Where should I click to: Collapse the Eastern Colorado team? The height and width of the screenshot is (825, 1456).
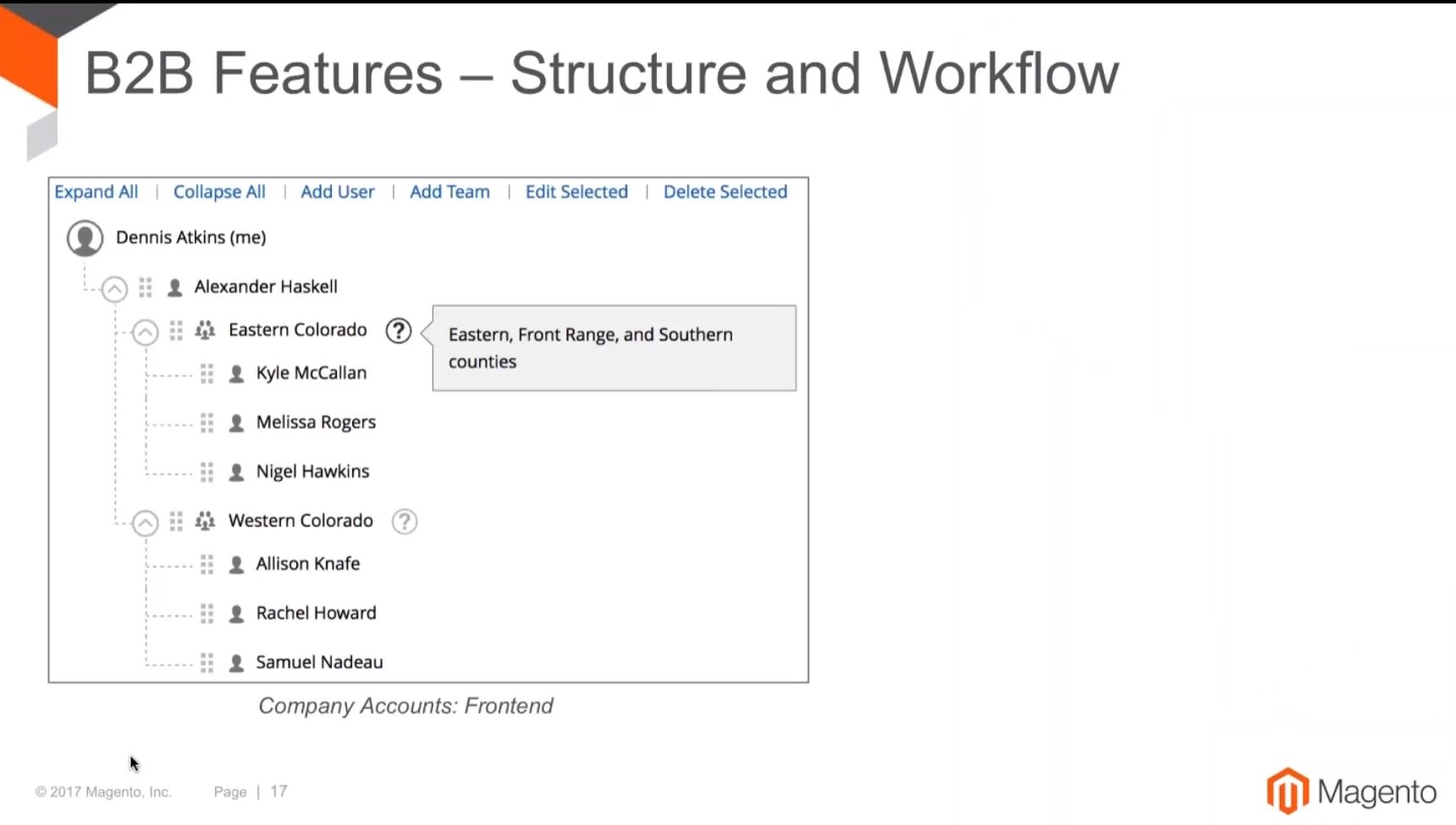(x=145, y=333)
